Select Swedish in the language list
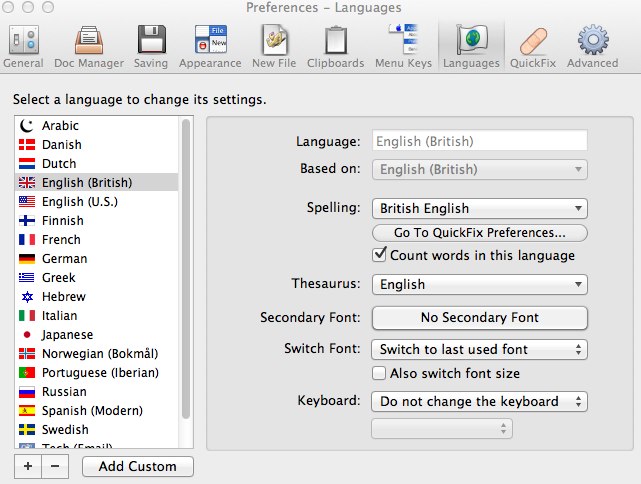Viewport: 641px width, 484px height. 97,430
